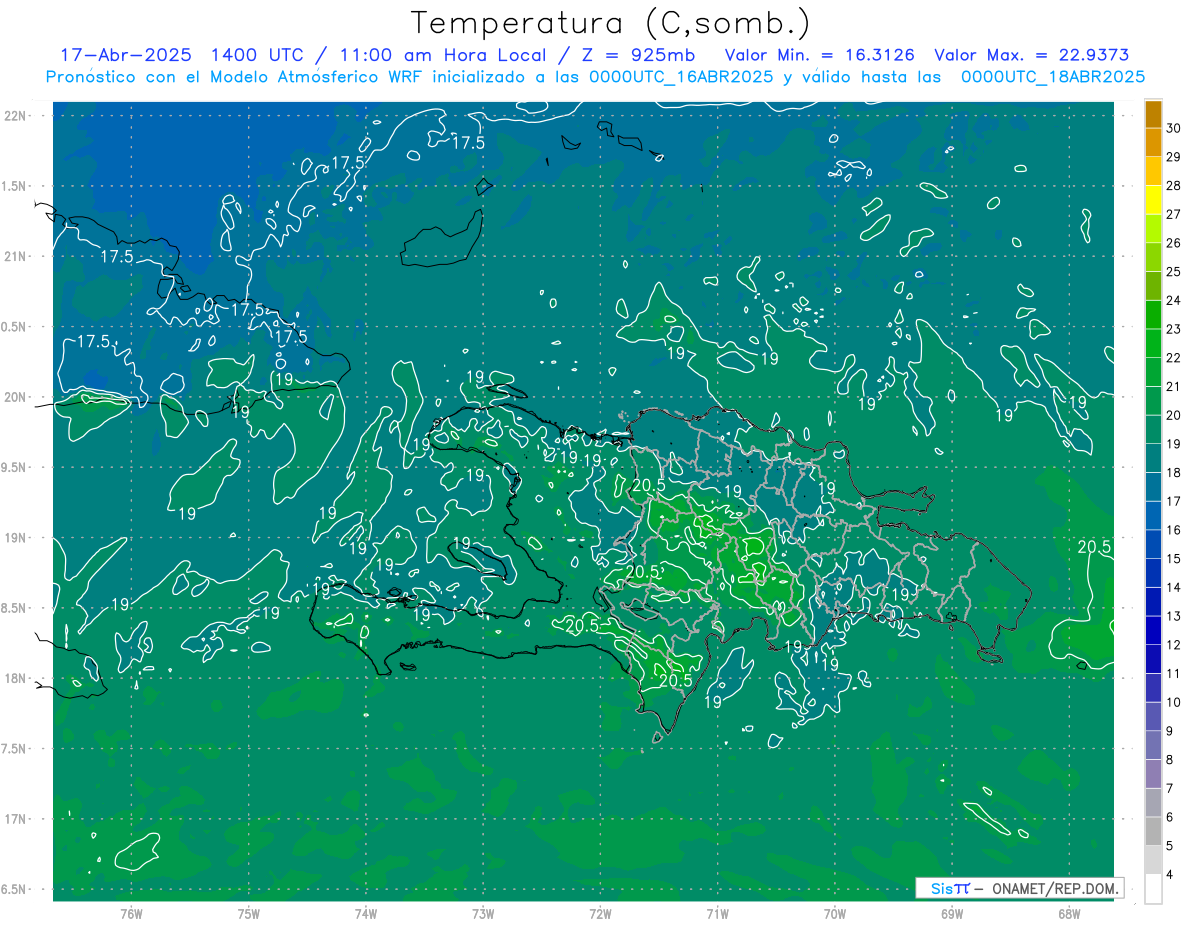Click the "69W" longitude axis label

pos(952,914)
